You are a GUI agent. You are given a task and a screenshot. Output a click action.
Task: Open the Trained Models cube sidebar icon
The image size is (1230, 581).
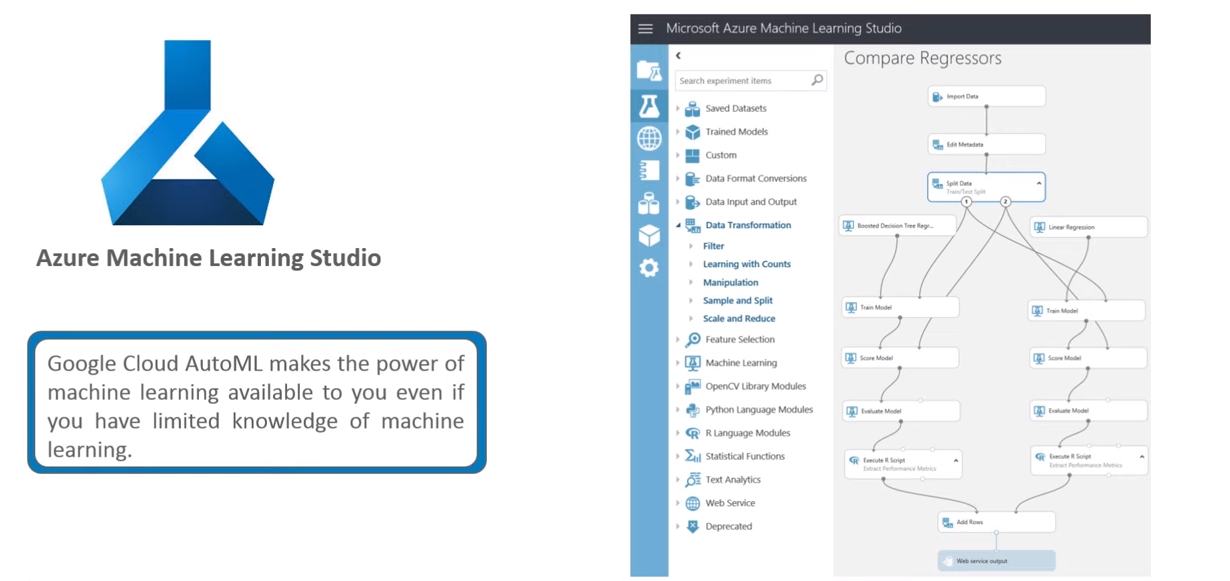[x=649, y=235]
